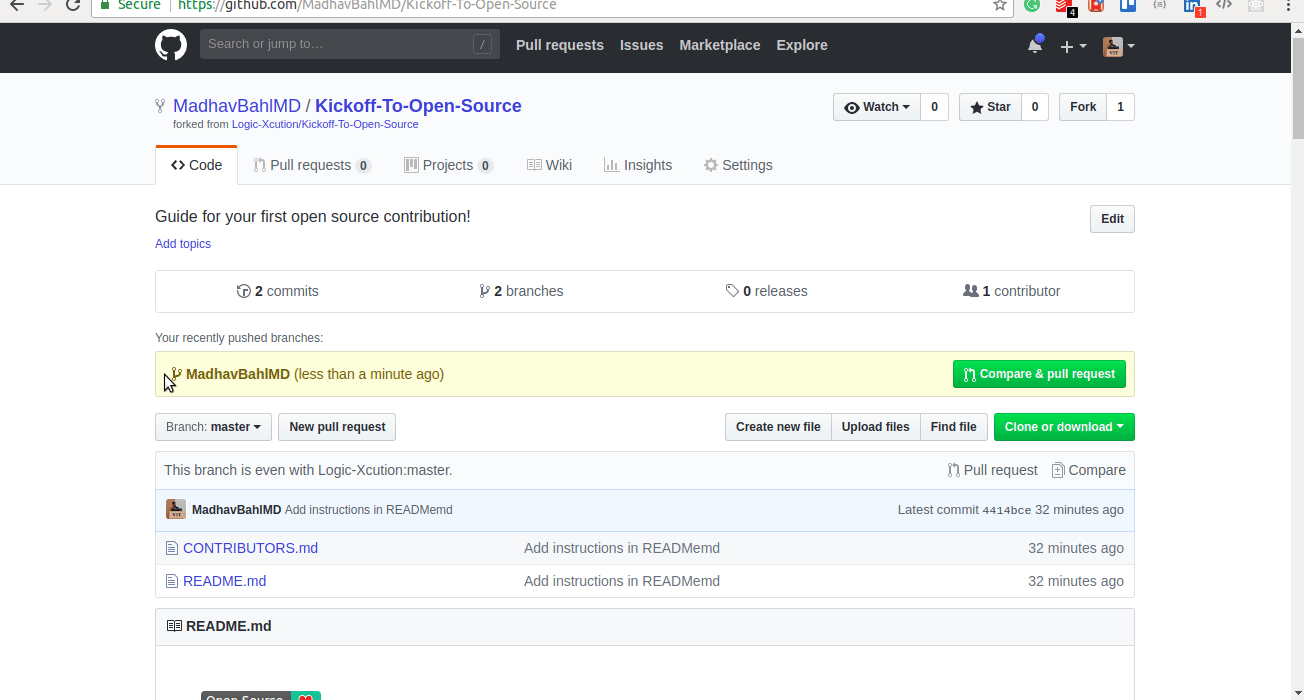Fork the repository
The height and width of the screenshot is (700, 1304).
tap(1083, 107)
